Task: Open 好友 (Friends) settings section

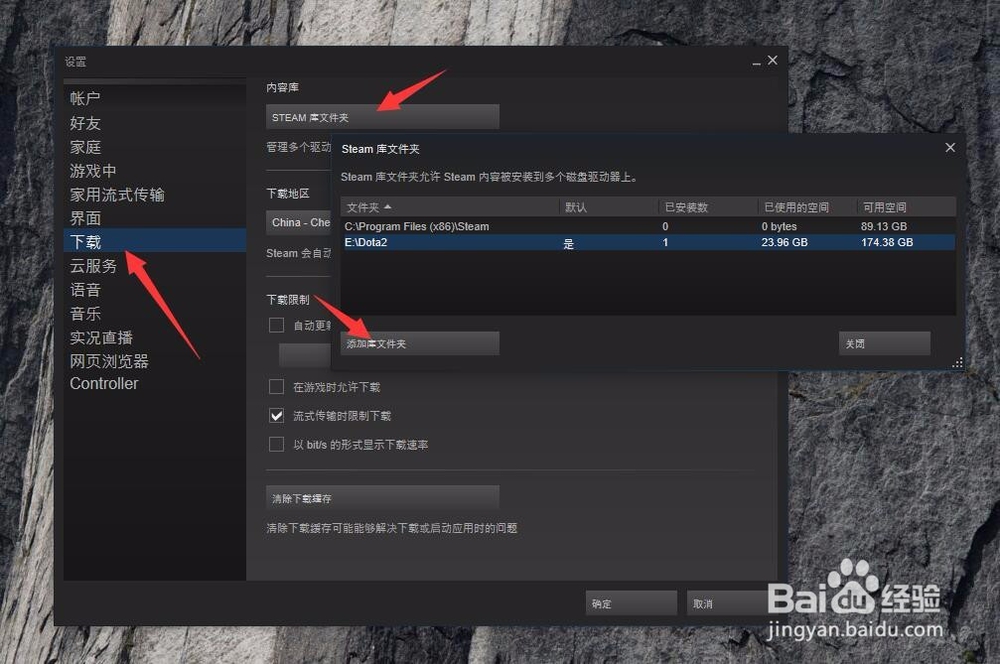Action: pyautogui.click(x=86, y=122)
